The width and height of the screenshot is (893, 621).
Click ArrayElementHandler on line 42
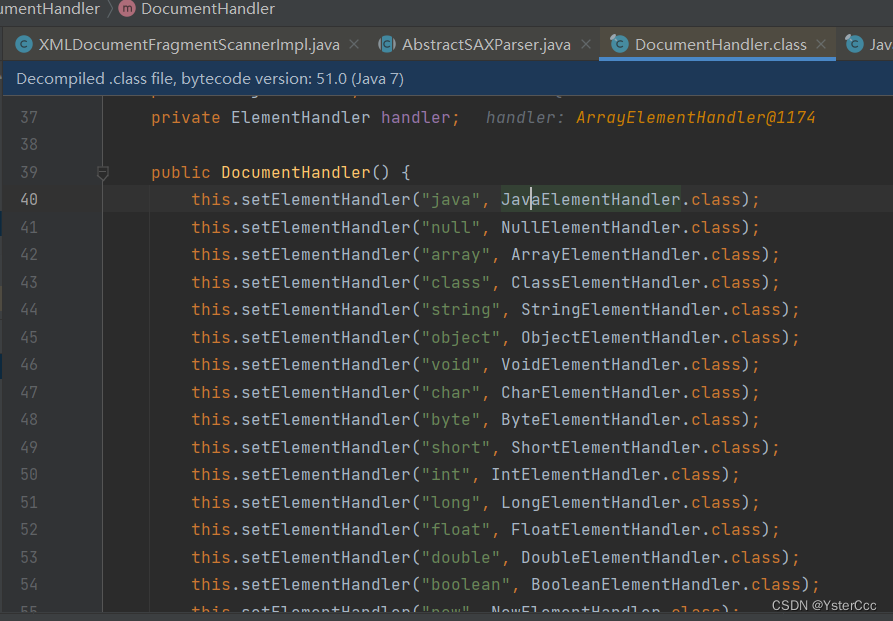click(x=605, y=255)
